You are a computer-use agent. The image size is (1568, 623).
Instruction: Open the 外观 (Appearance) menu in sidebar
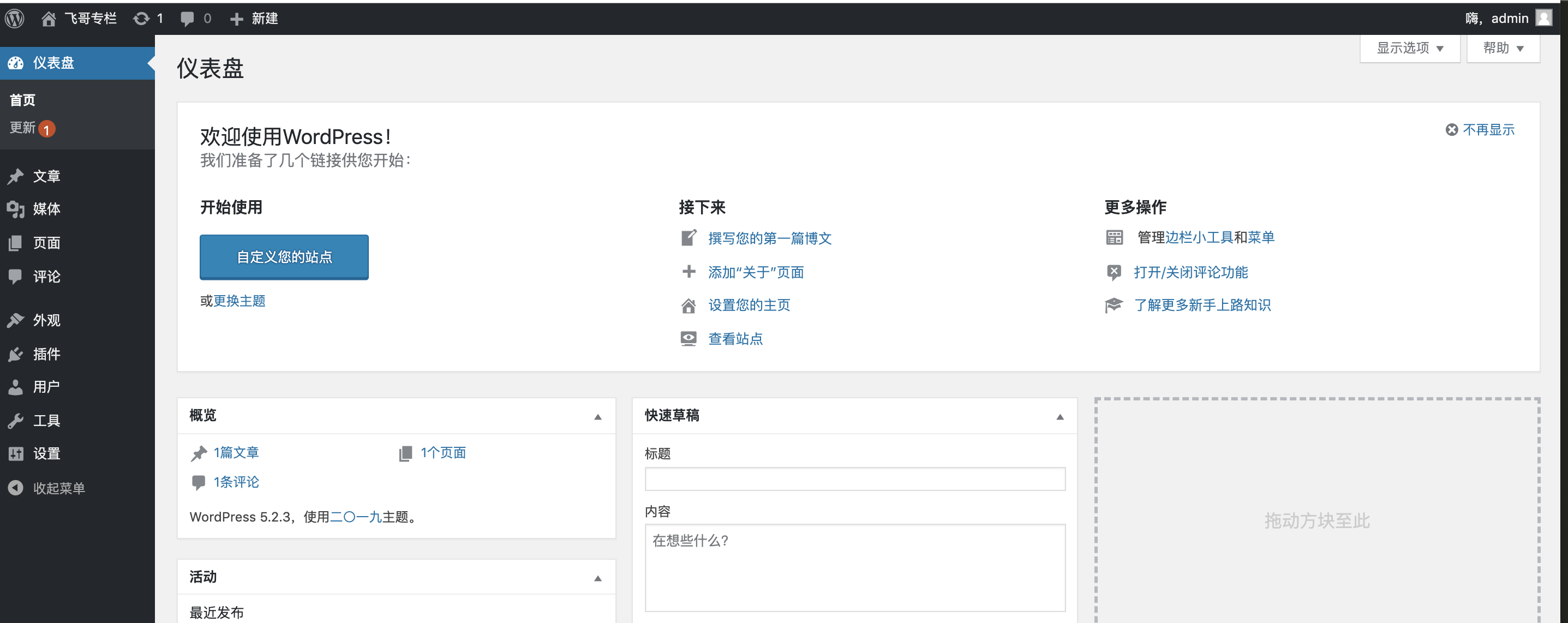click(46, 320)
